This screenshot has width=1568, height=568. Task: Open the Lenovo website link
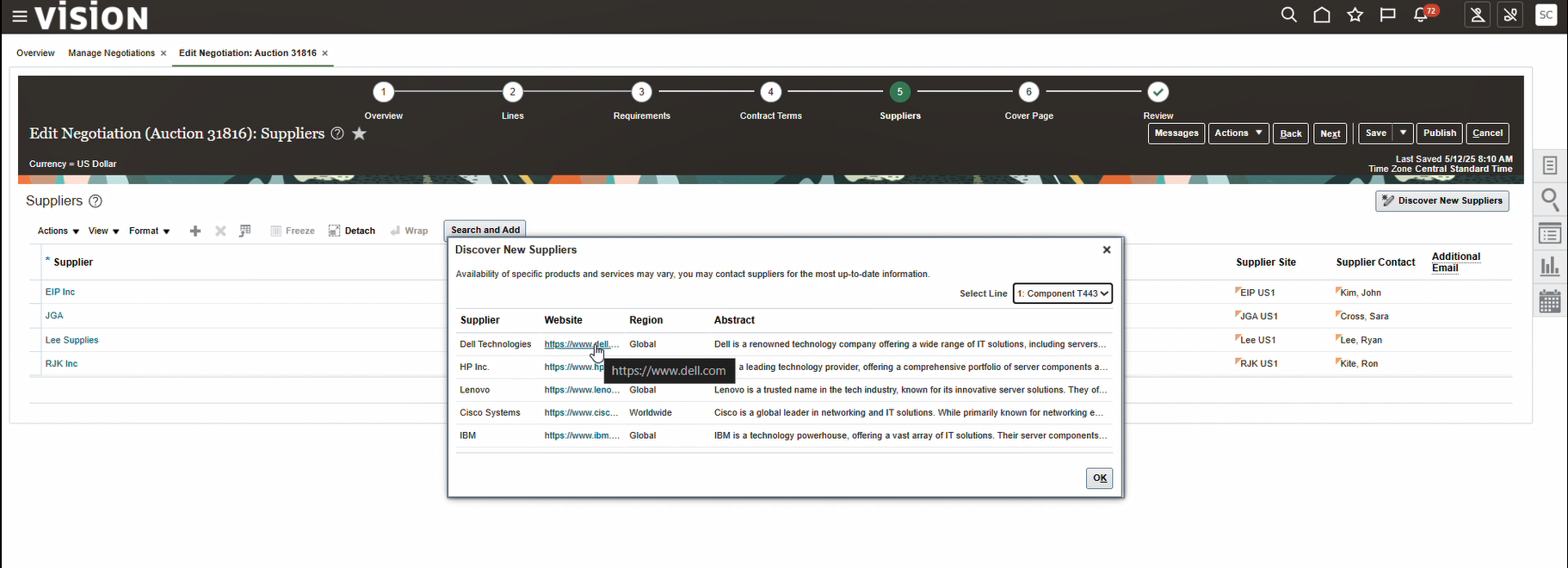pos(582,390)
